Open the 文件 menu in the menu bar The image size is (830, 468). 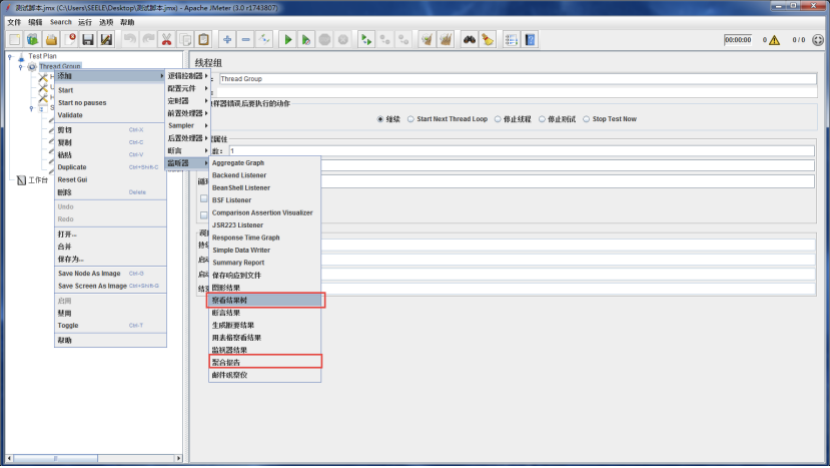[14, 22]
